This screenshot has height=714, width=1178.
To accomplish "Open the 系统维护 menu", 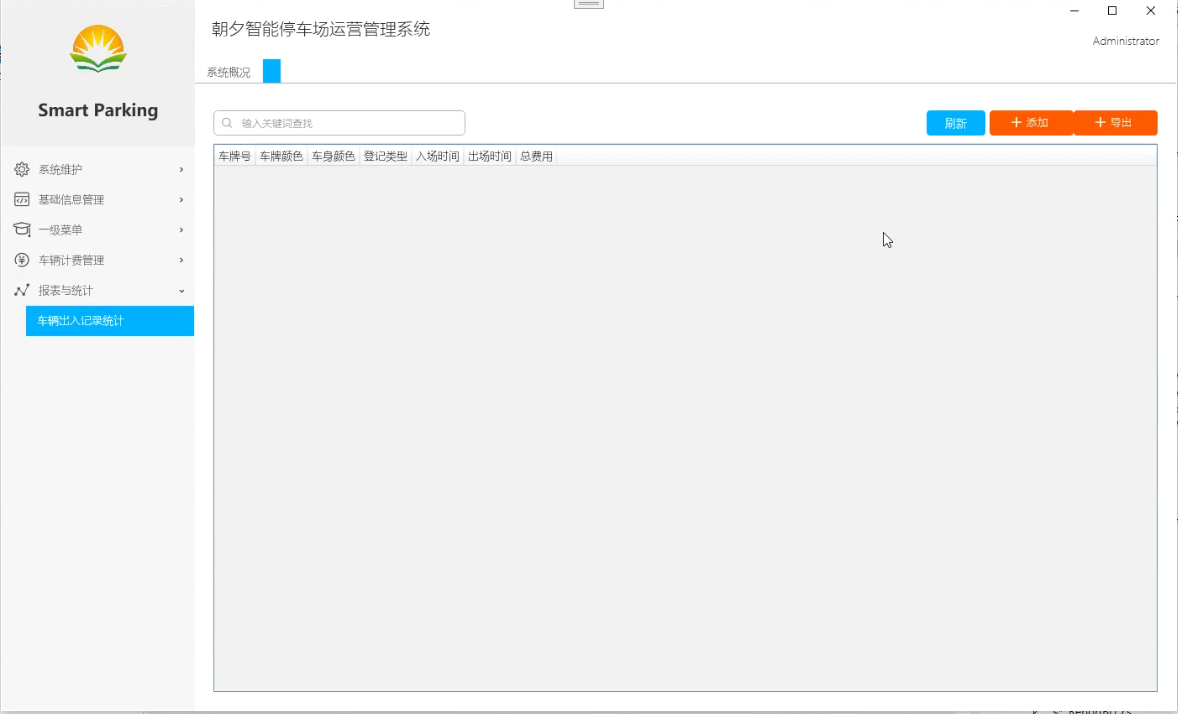I will point(98,170).
